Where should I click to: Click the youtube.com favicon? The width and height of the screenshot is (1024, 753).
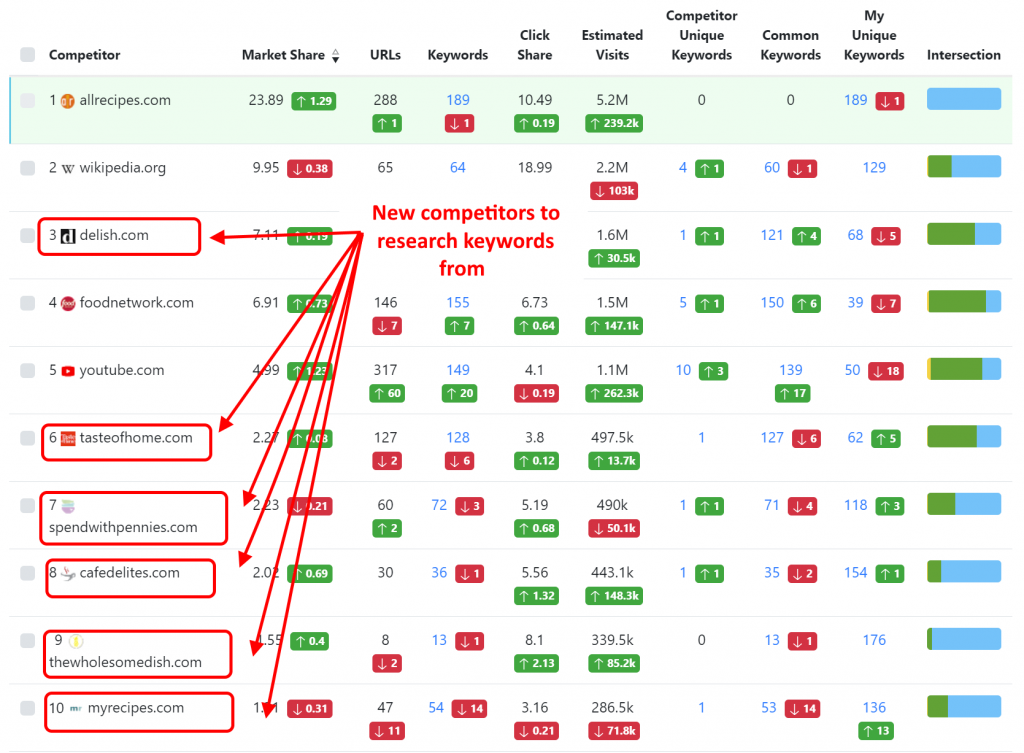point(67,371)
